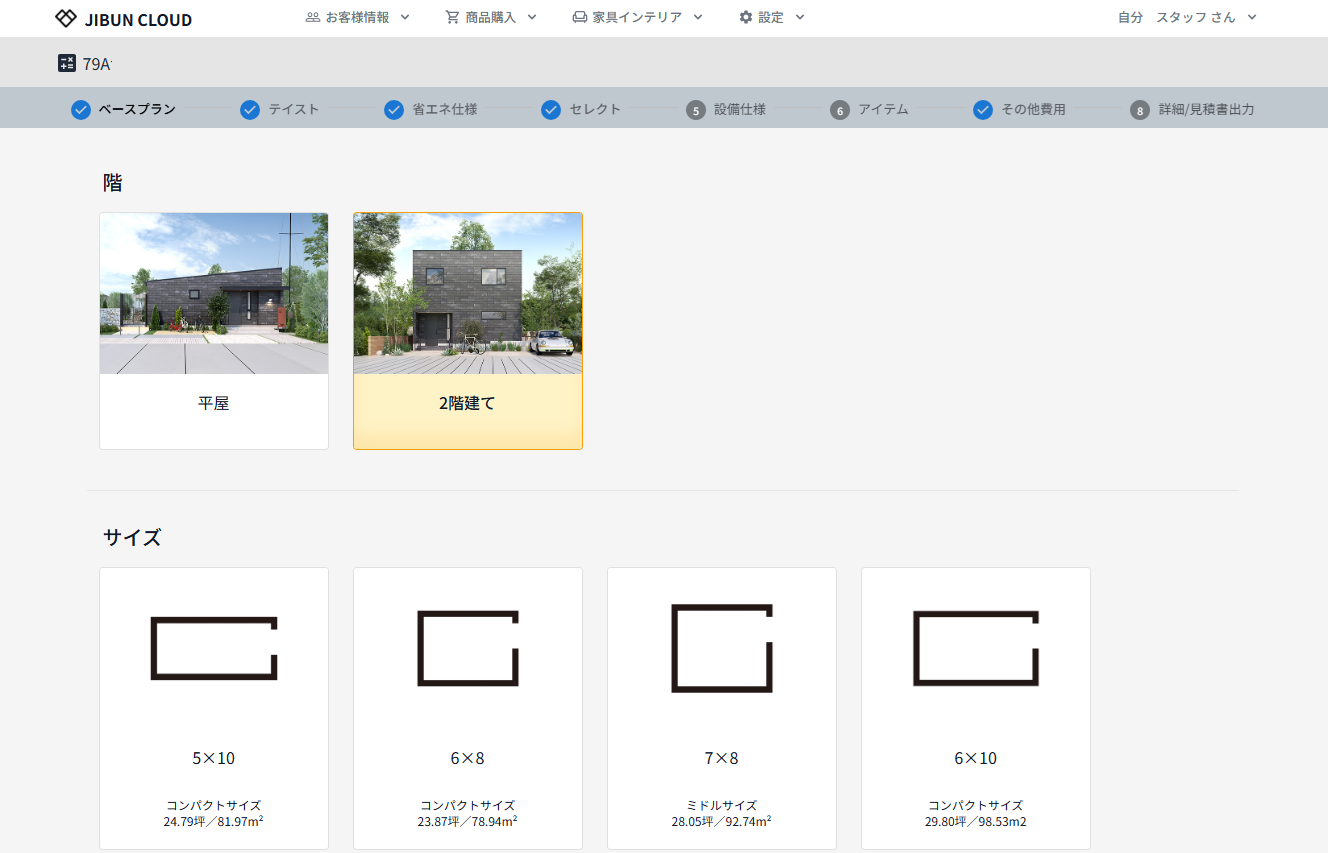1328x853 pixels.
Task: Select the 5×10 floor plan shape icon
Action: 214,649
